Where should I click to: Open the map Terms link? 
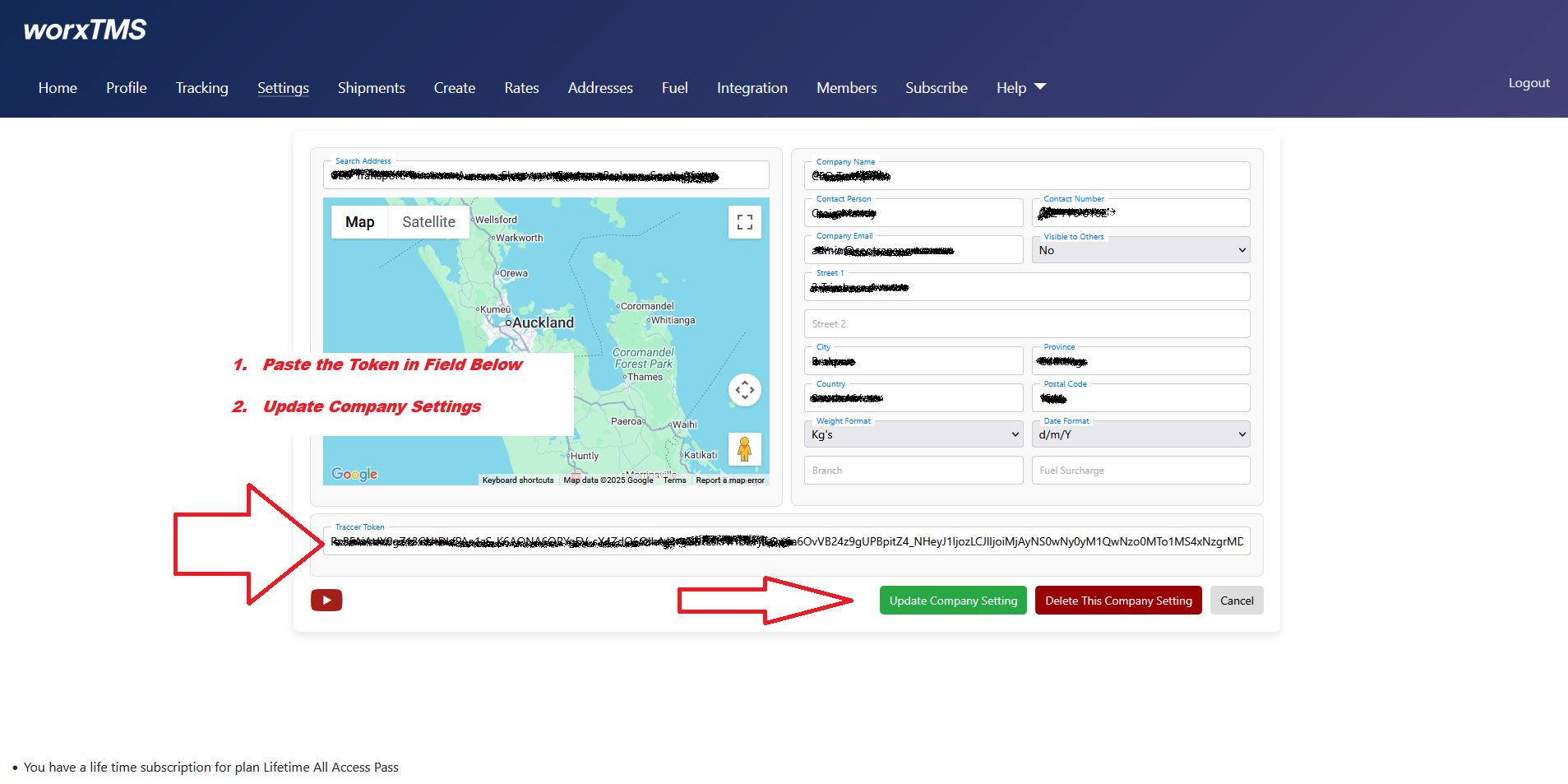click(x=674, y=480)
